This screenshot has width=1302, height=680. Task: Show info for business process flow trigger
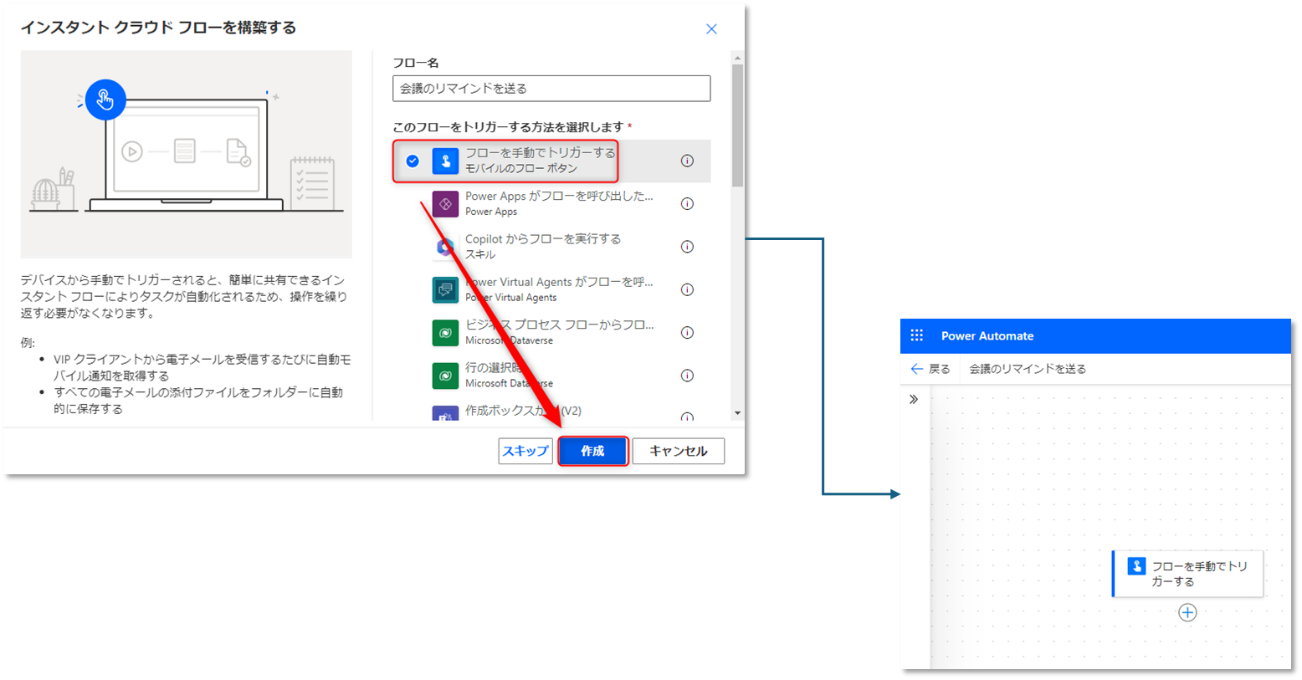coord(687,332)
